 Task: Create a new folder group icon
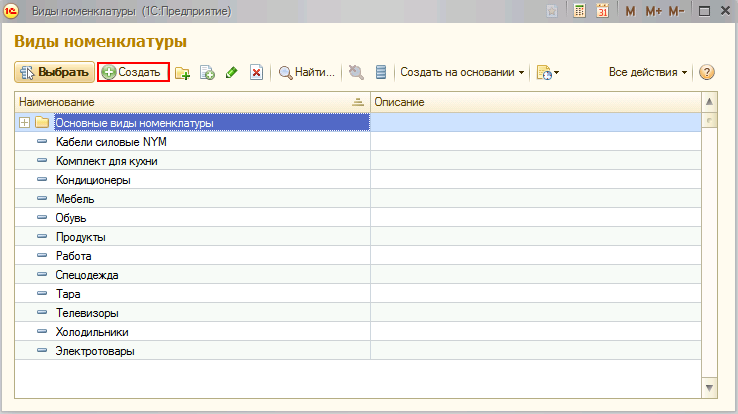[x=182, y=73]
